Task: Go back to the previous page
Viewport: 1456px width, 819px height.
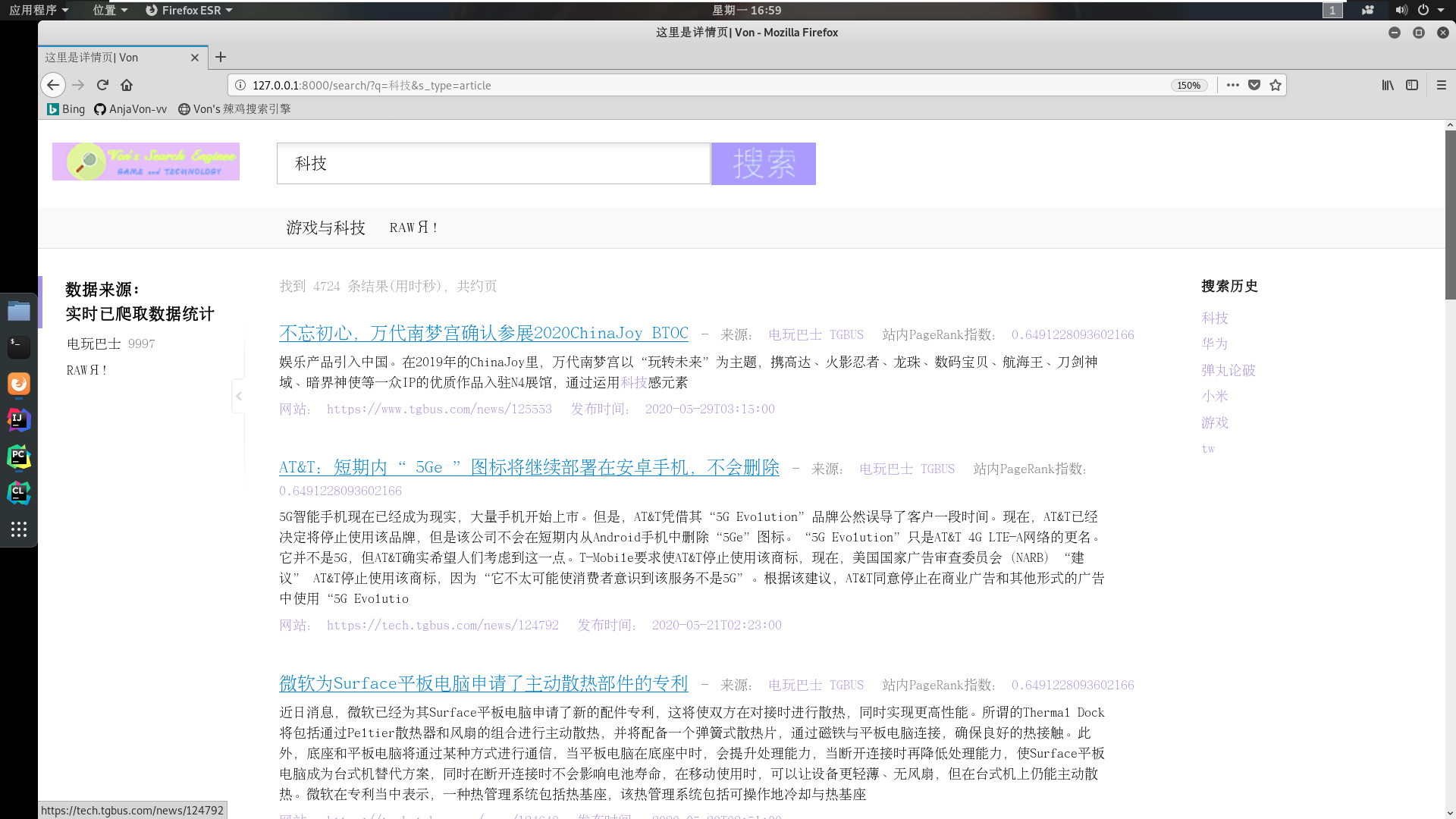Action: pos(53,85)
